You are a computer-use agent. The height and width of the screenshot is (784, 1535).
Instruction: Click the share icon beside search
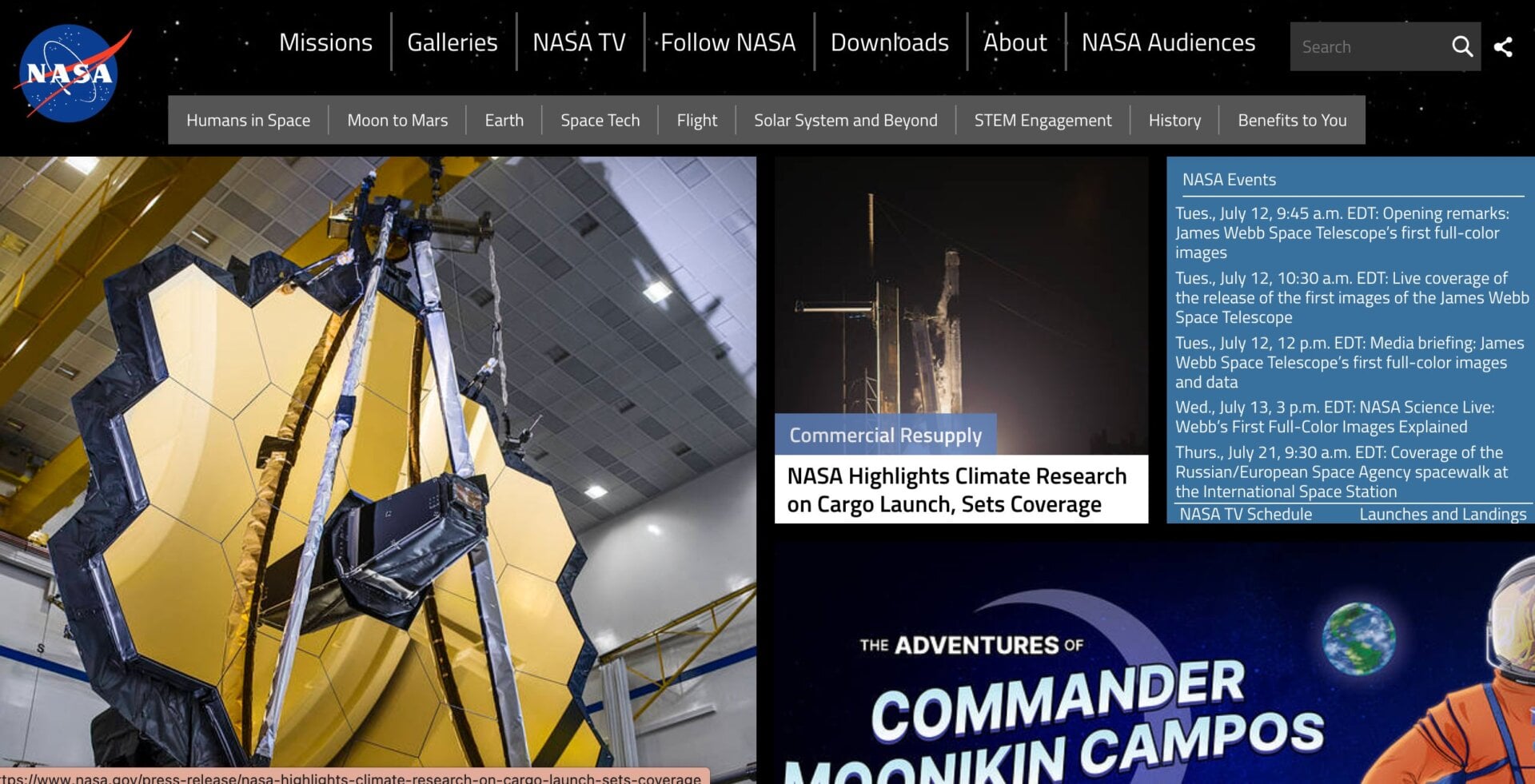[x=1503, y=47]
